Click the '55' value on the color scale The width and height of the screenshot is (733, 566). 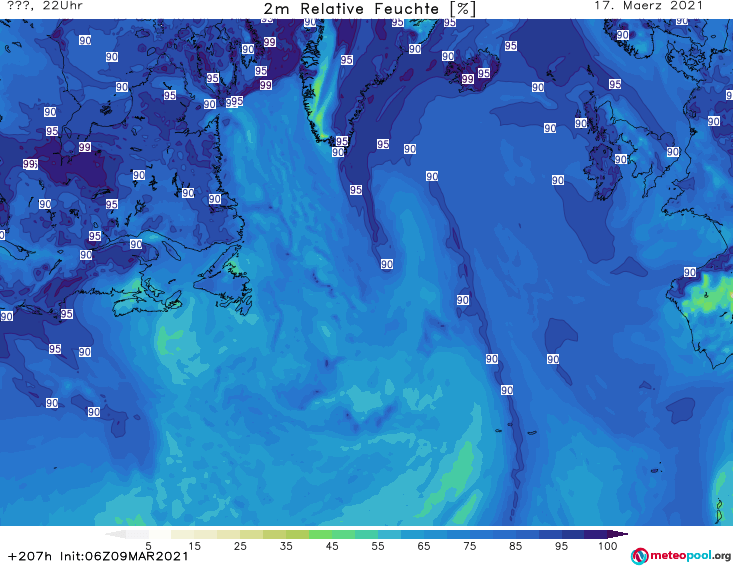377,546
